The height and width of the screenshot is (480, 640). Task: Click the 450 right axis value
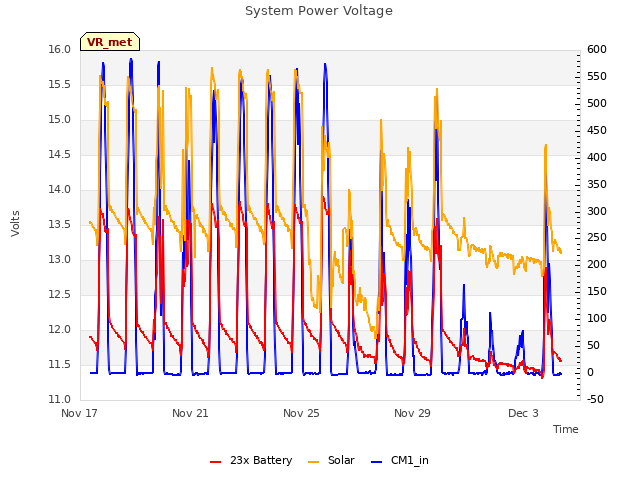pos(597,130)
